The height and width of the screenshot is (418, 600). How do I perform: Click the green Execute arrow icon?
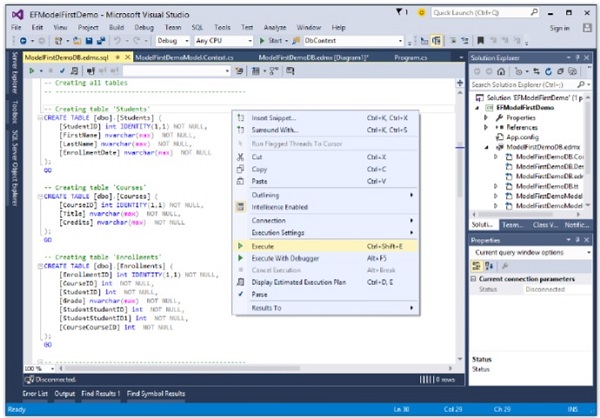point(240,245)
